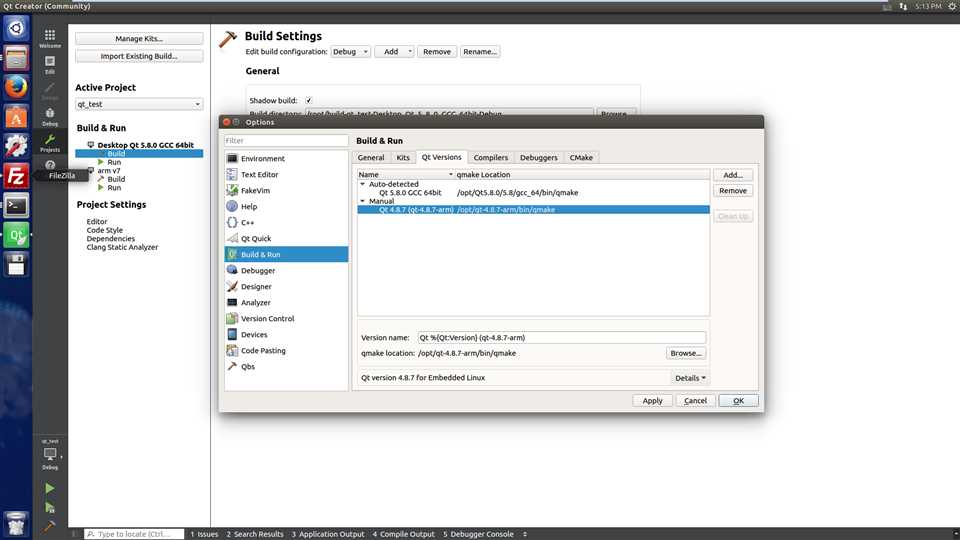
Task: Click Cancel in the Options dialog
Action: [695, 400]
